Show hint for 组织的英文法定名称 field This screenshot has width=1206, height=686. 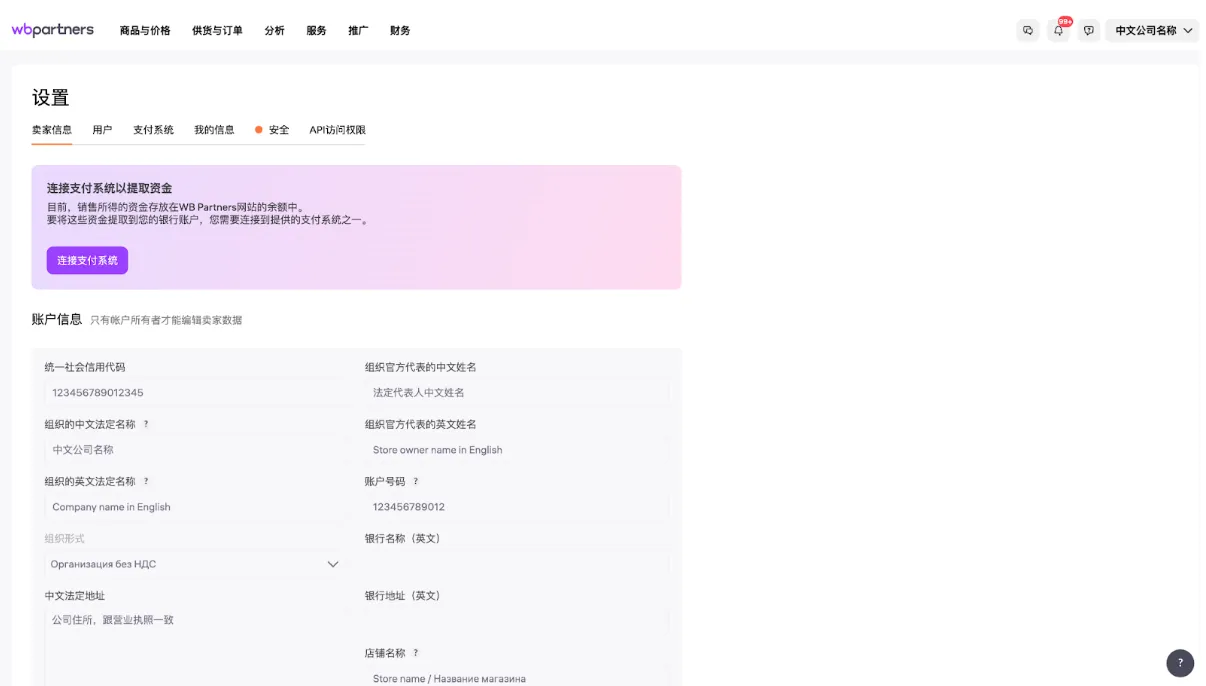146,481
